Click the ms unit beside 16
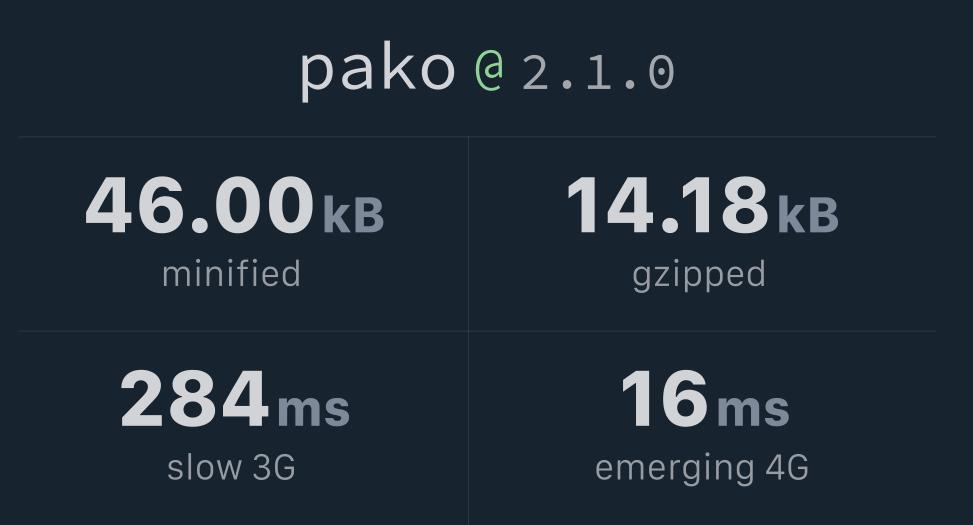 [x=753, y=408]
